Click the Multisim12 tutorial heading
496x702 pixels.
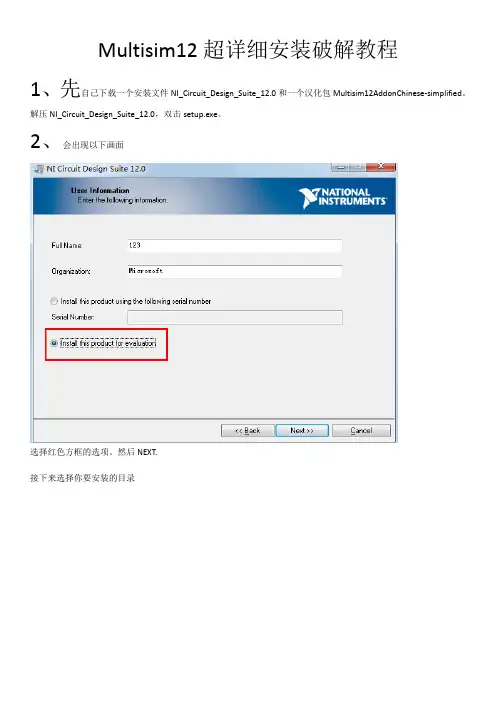point(248,49)
